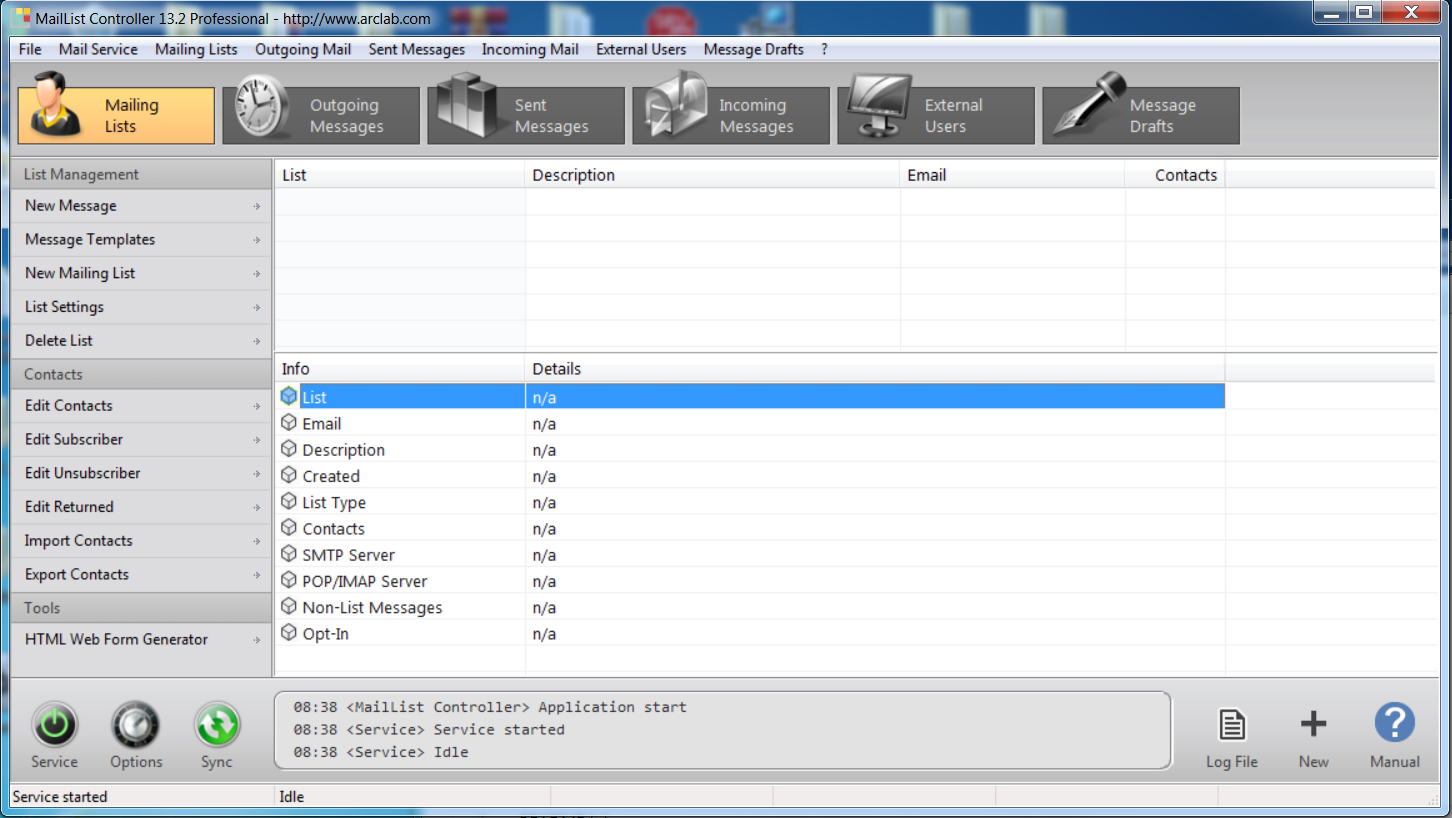Viewport: 1452px width, 818px height.
Task: Select the SMTP Server info row
Action: (x=348, y=555)
